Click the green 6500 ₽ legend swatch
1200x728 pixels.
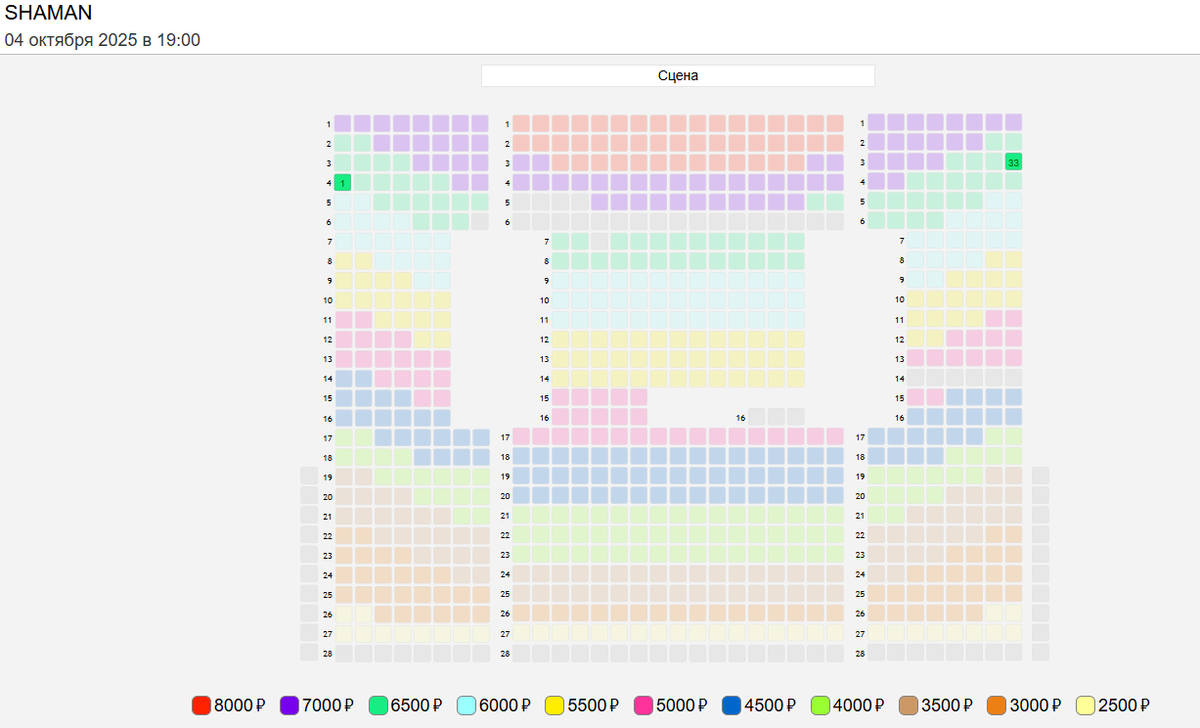click(378, 705)
